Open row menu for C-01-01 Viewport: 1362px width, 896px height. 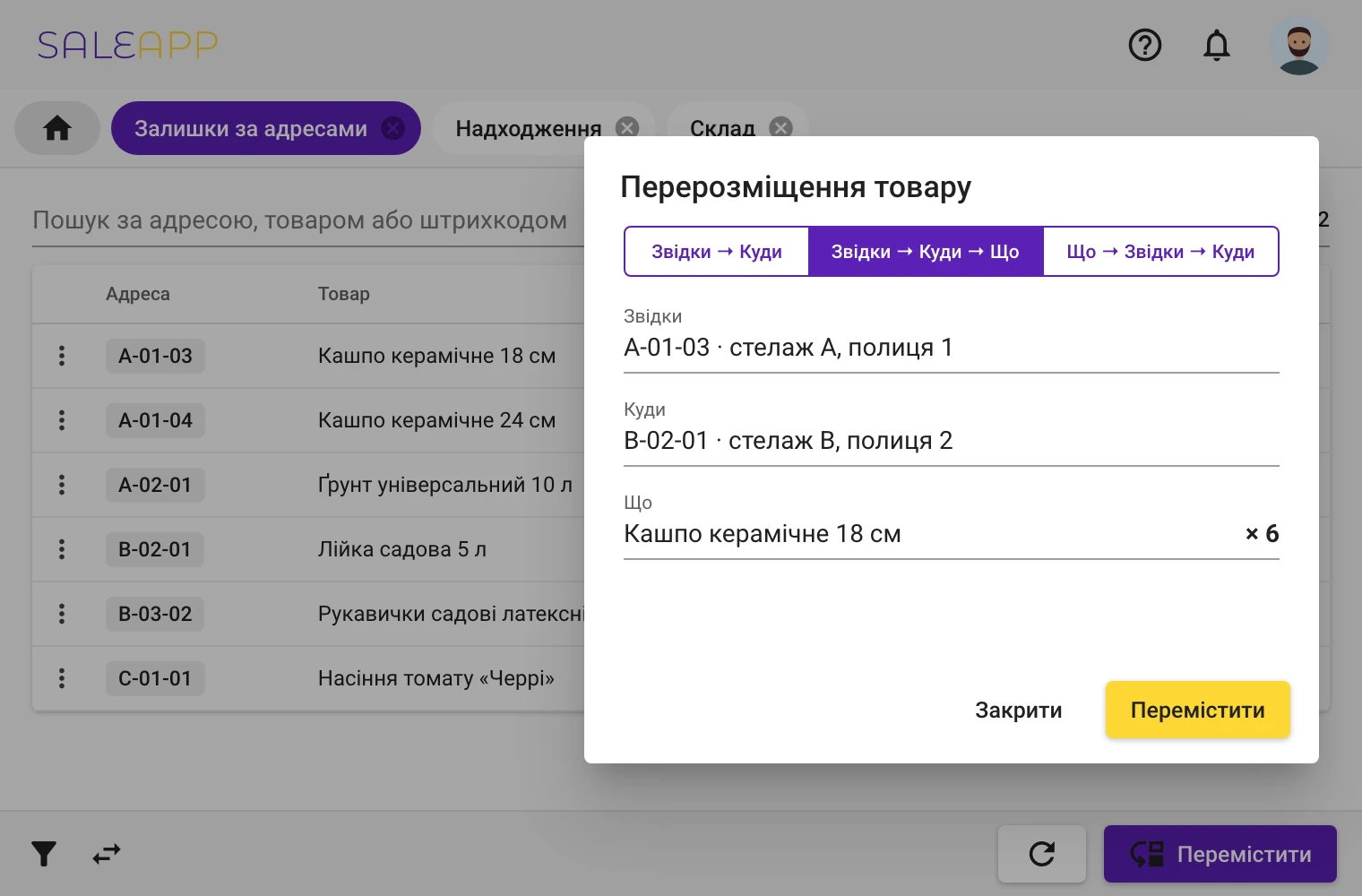pos(62,678)
